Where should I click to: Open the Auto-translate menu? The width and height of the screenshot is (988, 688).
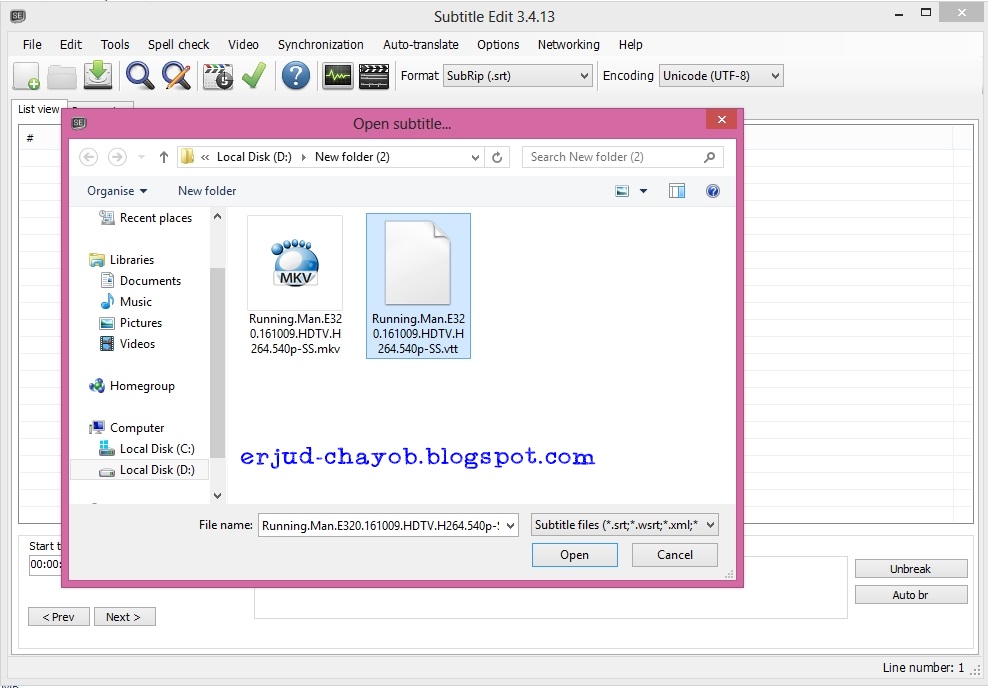[x=420, y=45]
